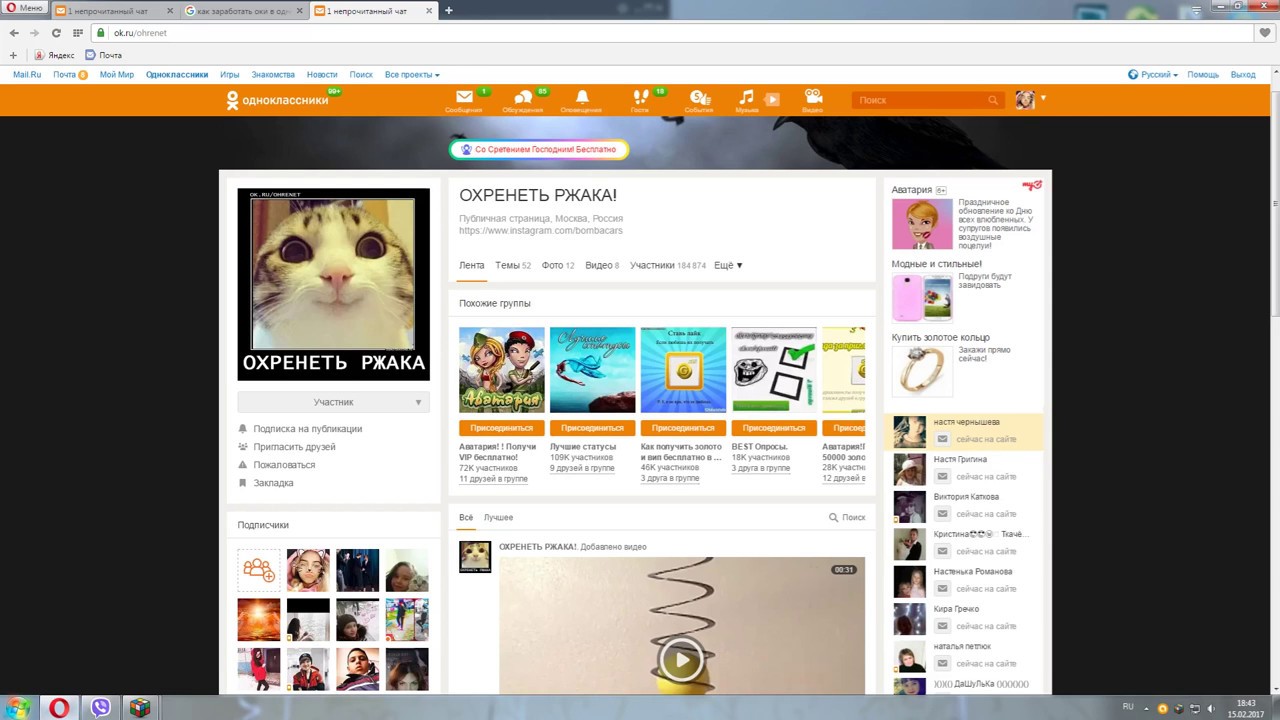Switch to the Лучшее feed filter
Image resolution: width=1280 pixels, height=720 pixels.
point(498,517)
